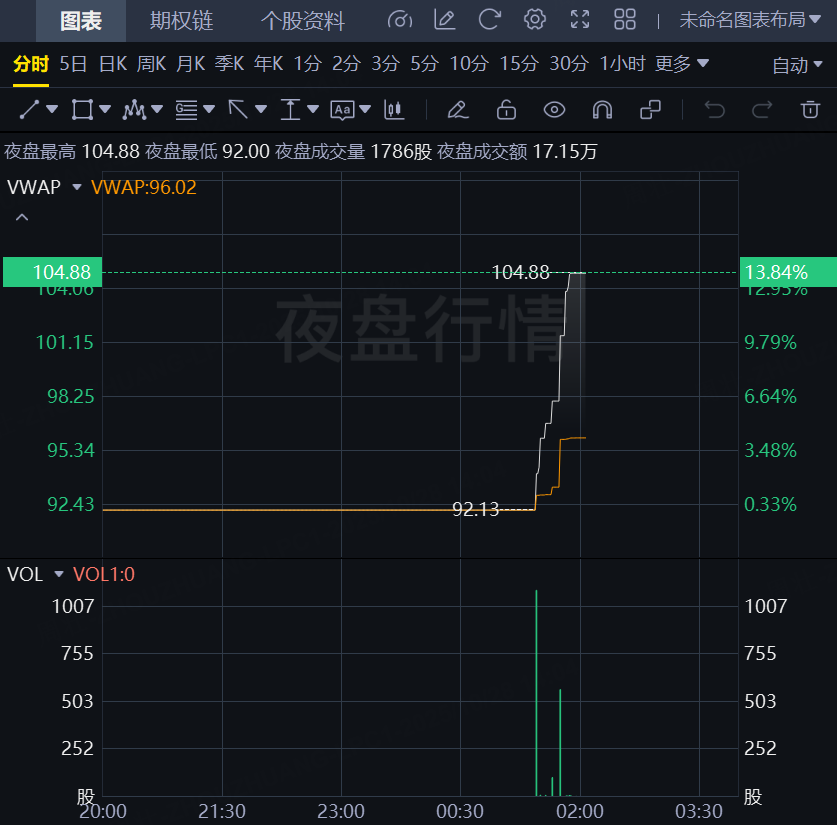The width and height of the screenshot is (837, 825).
Task: Select the Aa text annotation tool
Action: [342, 110]
